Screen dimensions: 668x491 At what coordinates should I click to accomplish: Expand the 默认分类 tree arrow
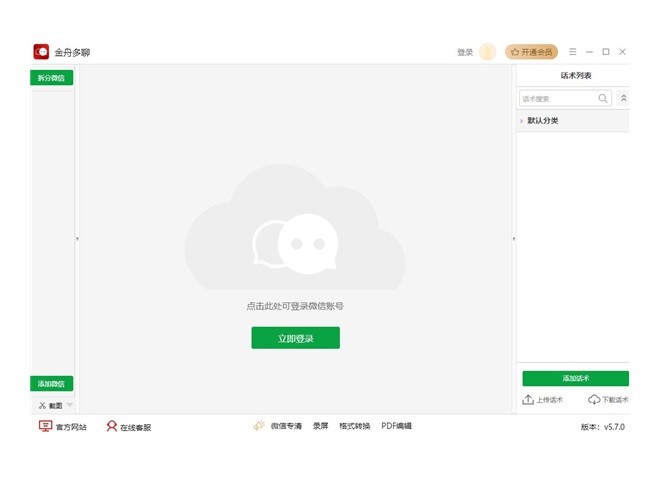tap(521, 121)
